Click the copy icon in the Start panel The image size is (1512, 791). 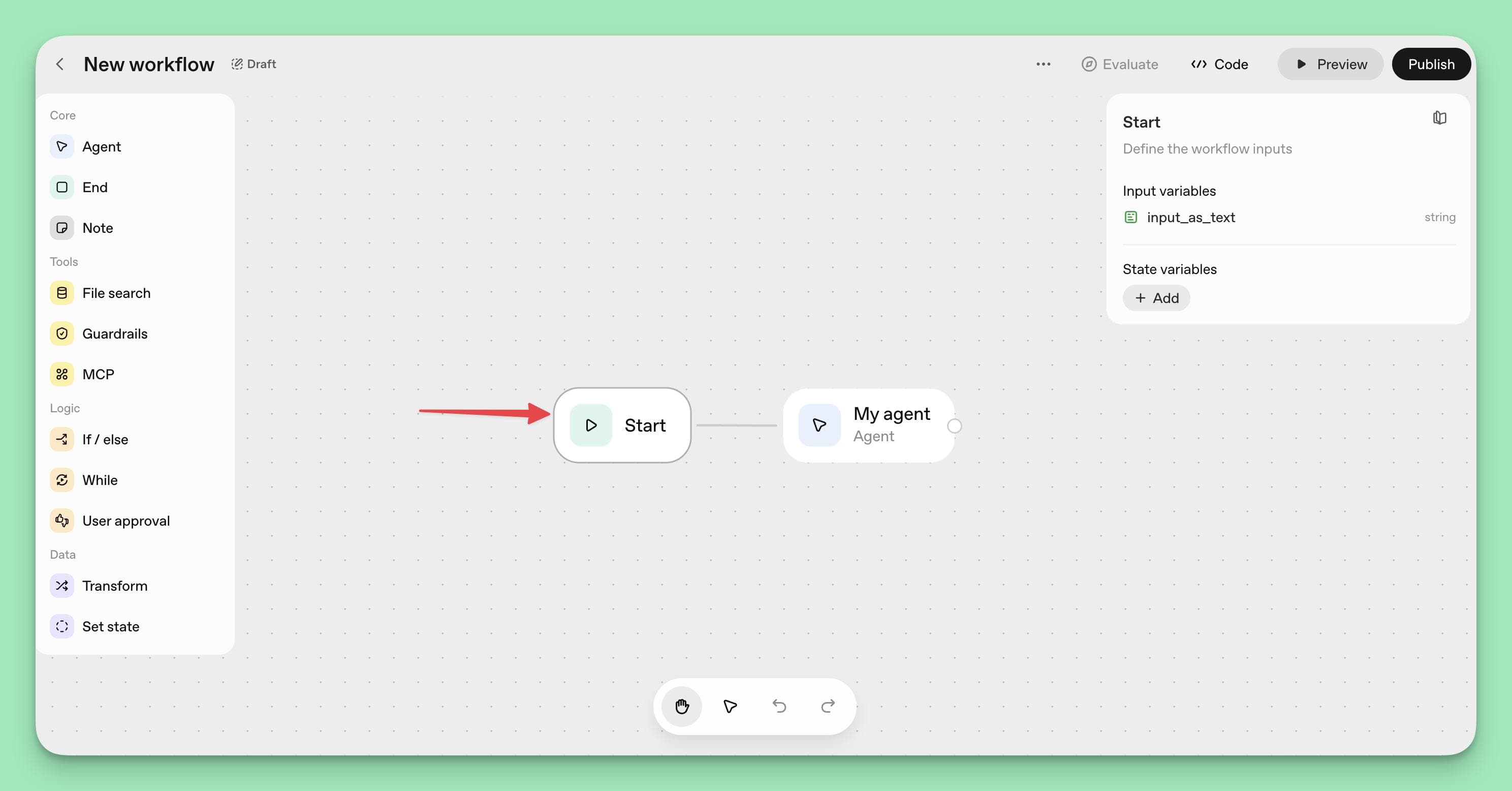tap(1440, 117)
